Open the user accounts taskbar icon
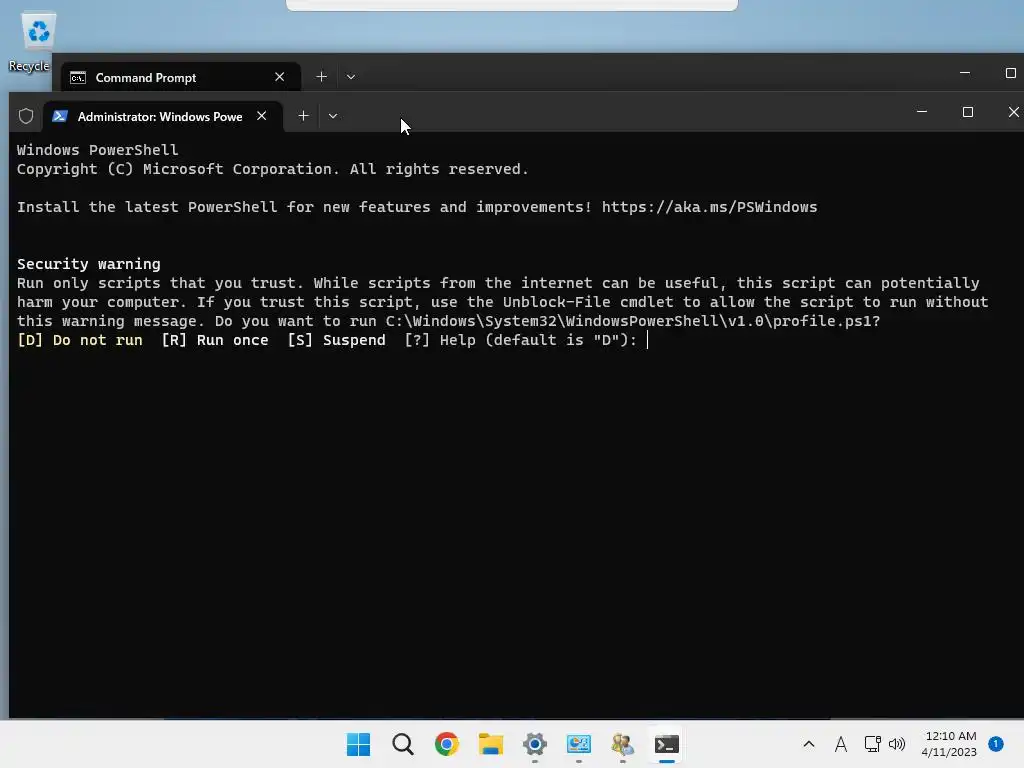Viewport: 1024px width, 768px height. click(622, 744)
